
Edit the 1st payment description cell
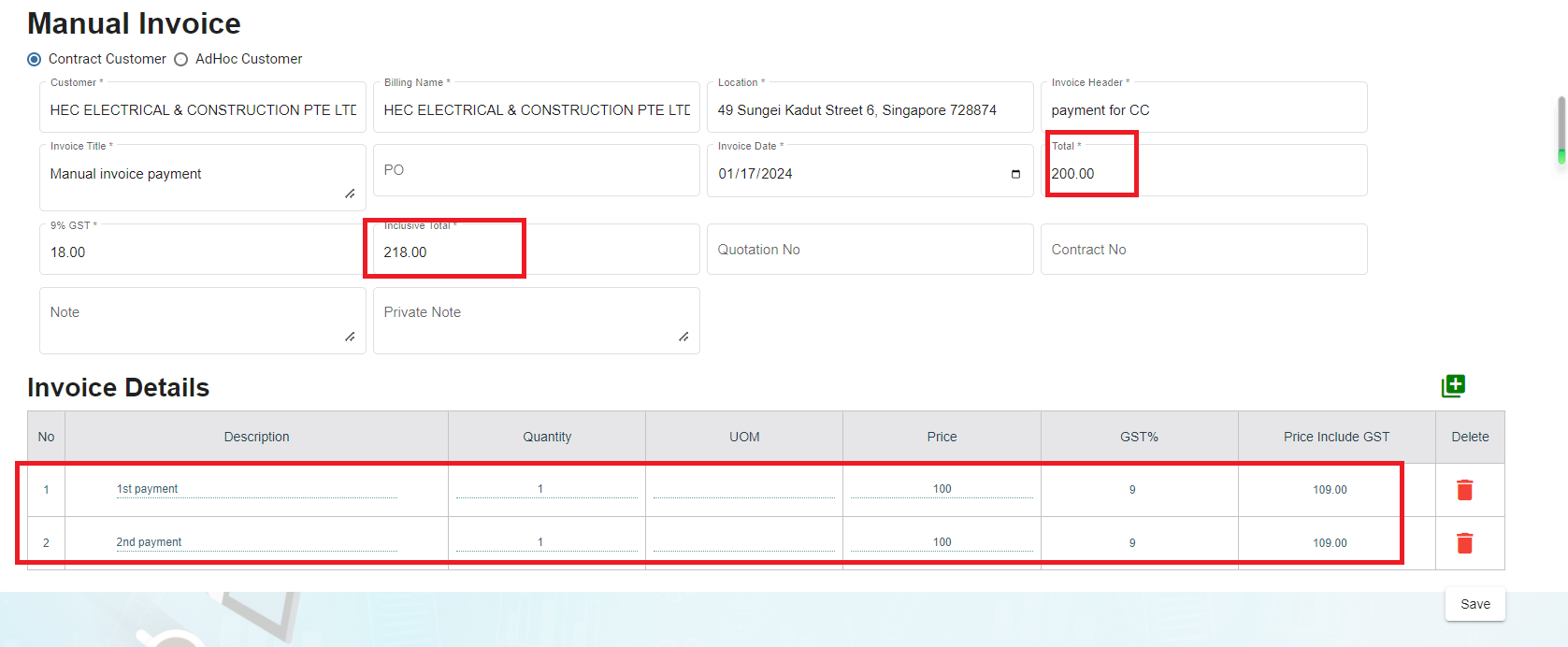pyautogui.click(x=256, y=489)
